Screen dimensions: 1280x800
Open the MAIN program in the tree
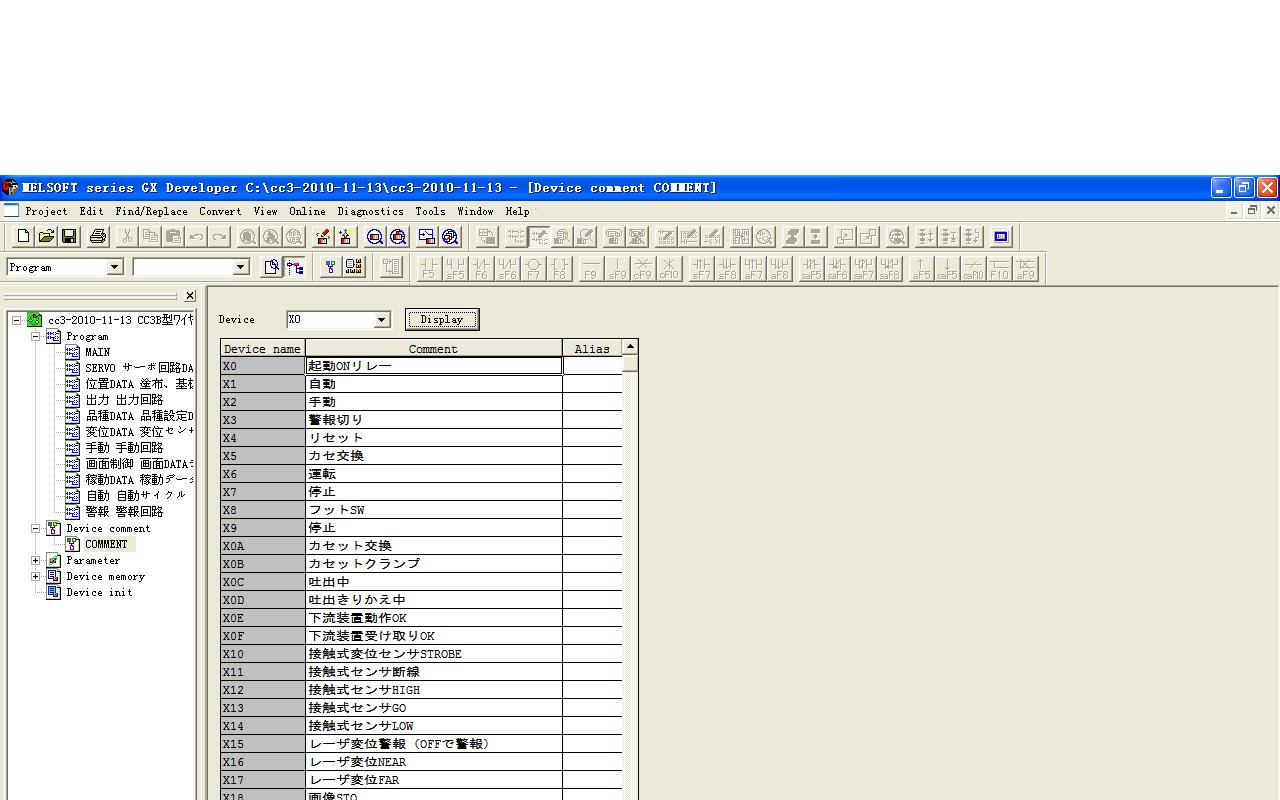97,352
